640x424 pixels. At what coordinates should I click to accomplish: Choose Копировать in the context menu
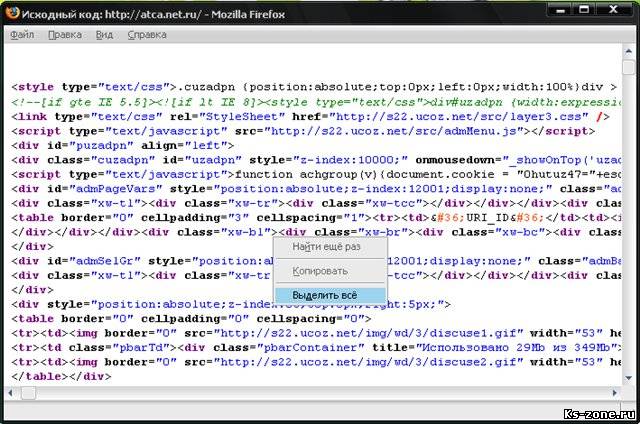pyautogui.click(x=330, y=271)
